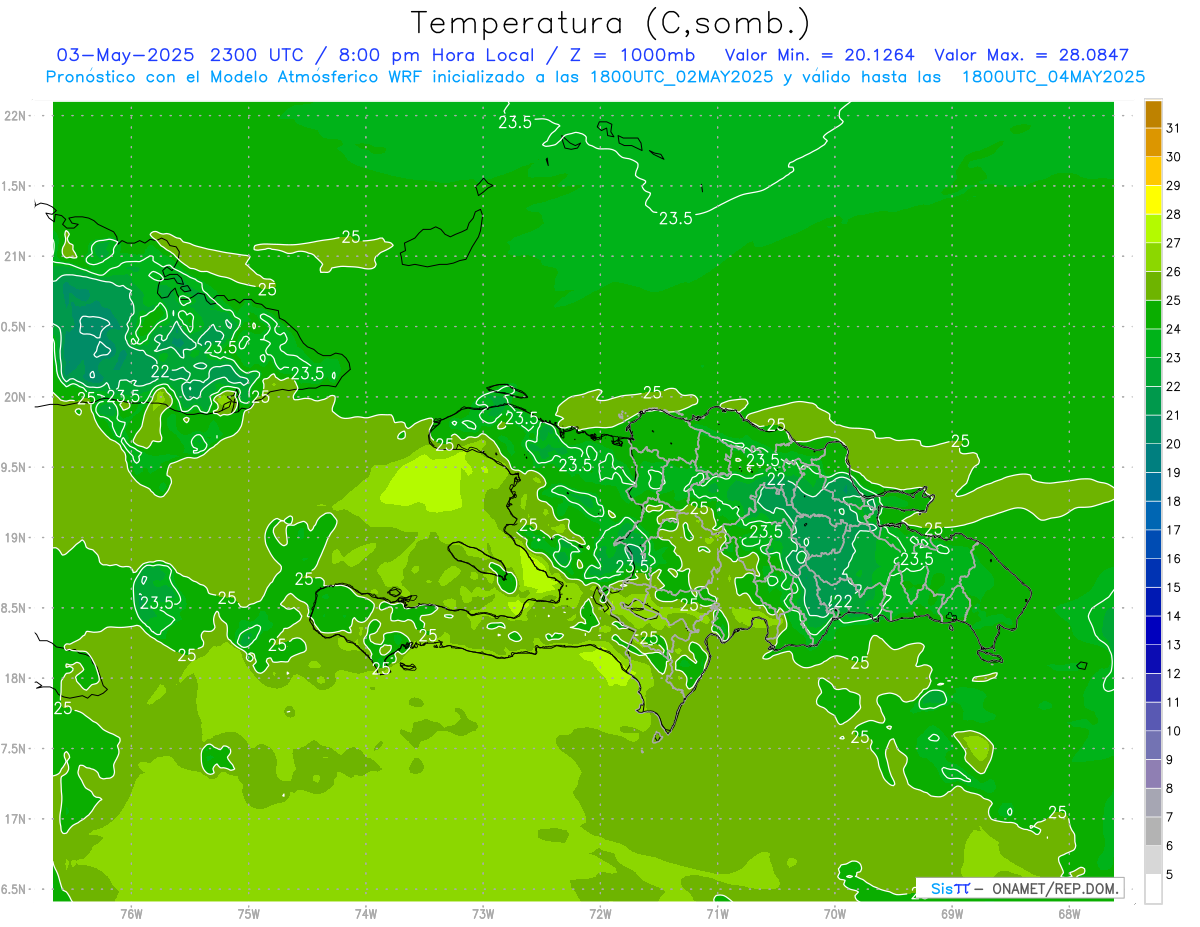The width and height of the screenshot is (1200, 927).
Task: Click the 69W longitude axis label
Action: [952, 914]
